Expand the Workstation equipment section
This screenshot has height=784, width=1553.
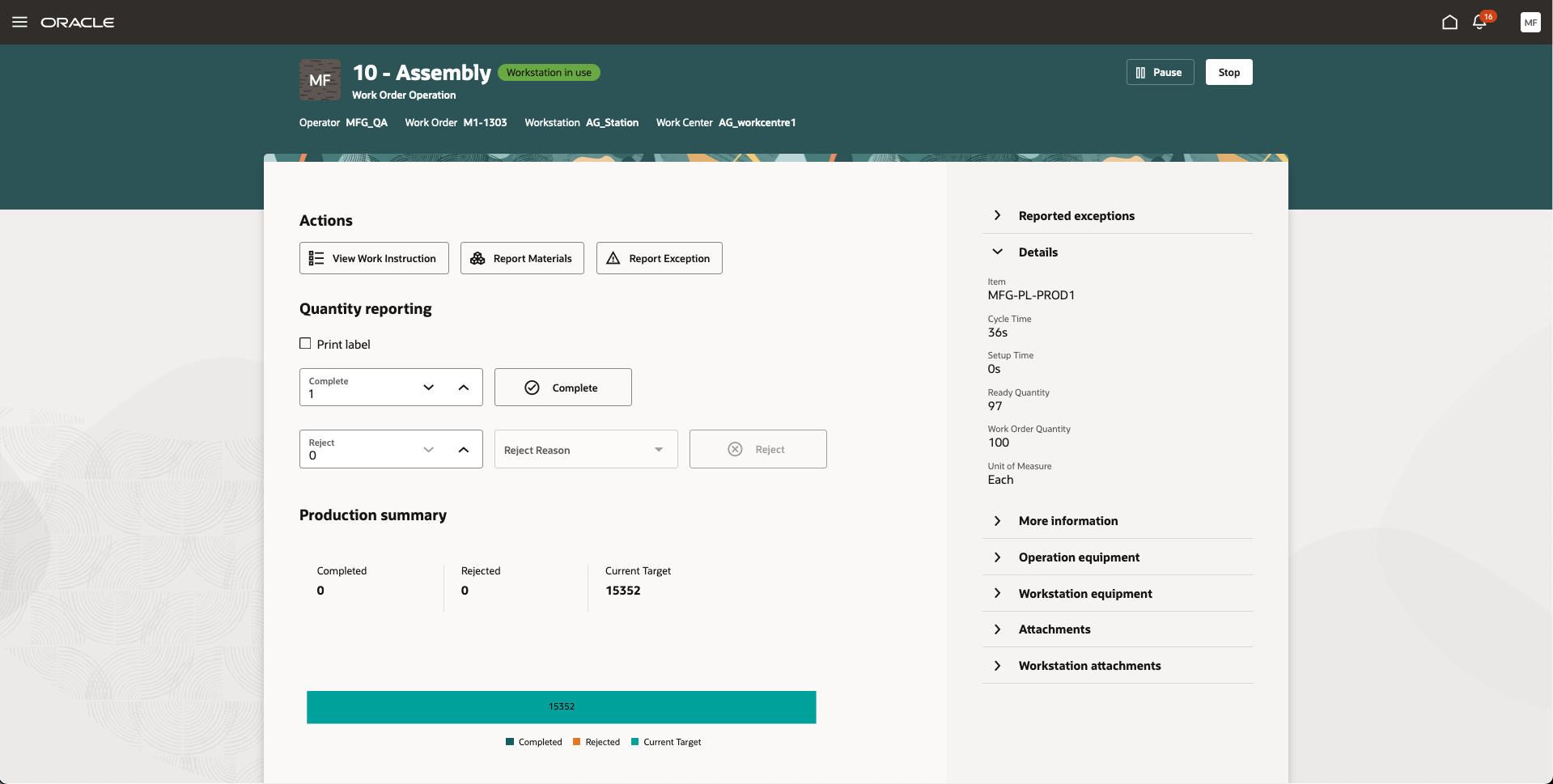pyautogui.click(x=1117, y=593)
